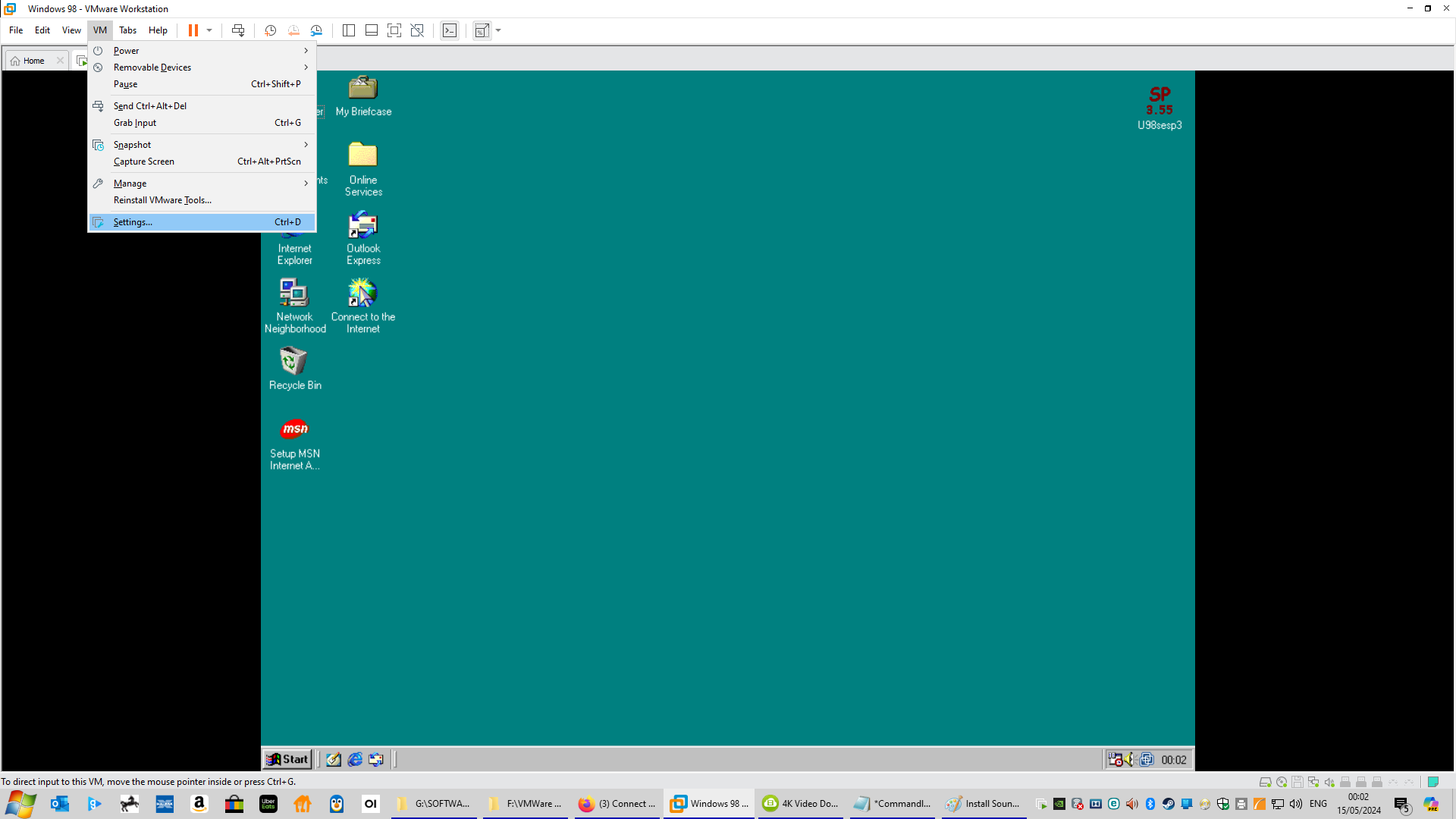The width and height of the screenshot is (1456, 819).
Task: Open stretch guest dropdown arrow
Action: 498,30
